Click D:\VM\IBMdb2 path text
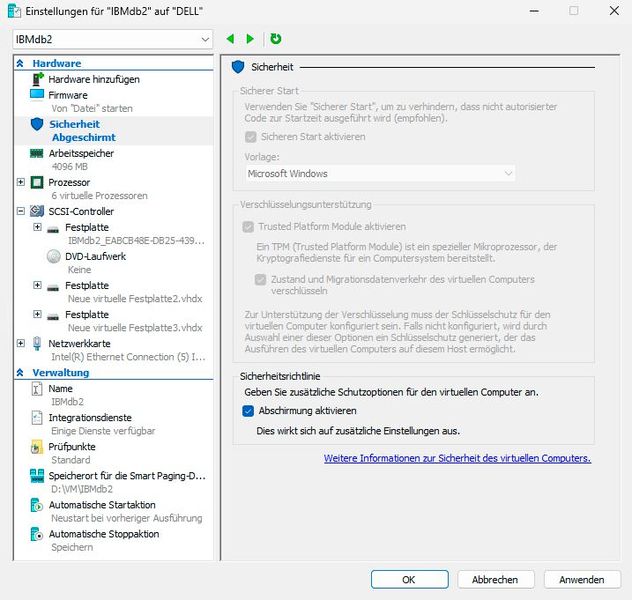 pyautogui.click(x=82, y=489)
